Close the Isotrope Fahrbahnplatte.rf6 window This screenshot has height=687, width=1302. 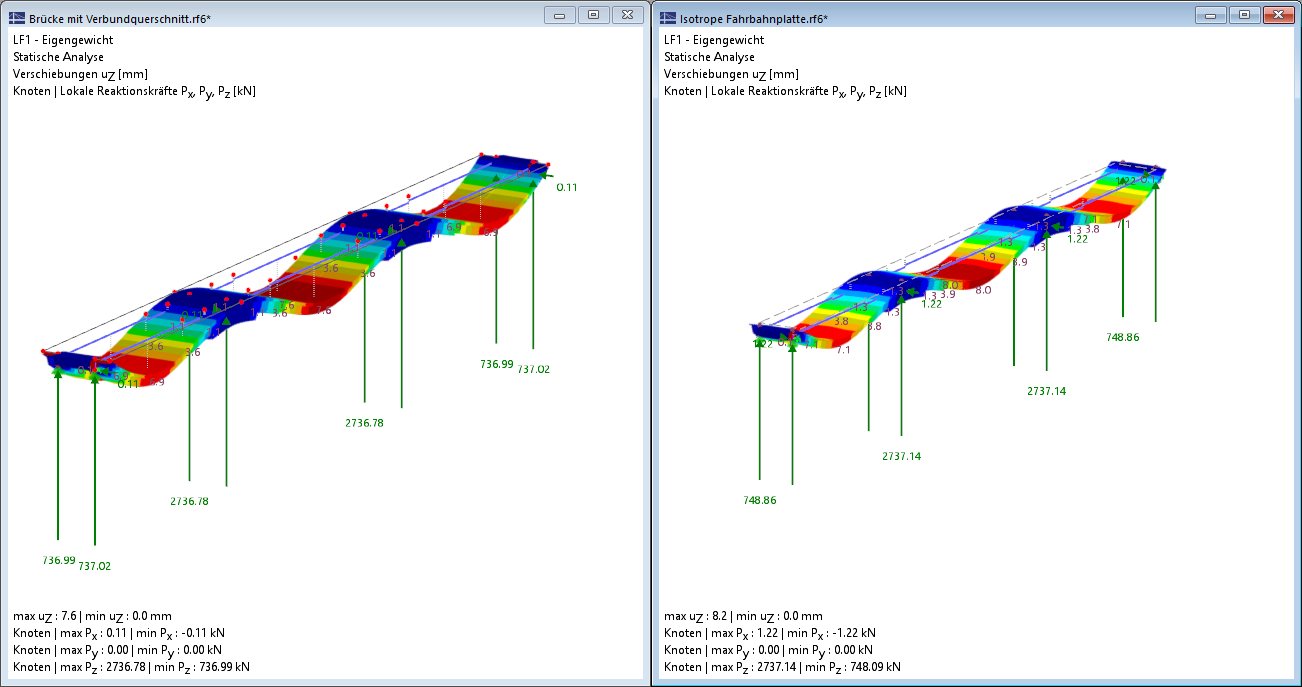pyautogui.click(x=1277, y=15)
